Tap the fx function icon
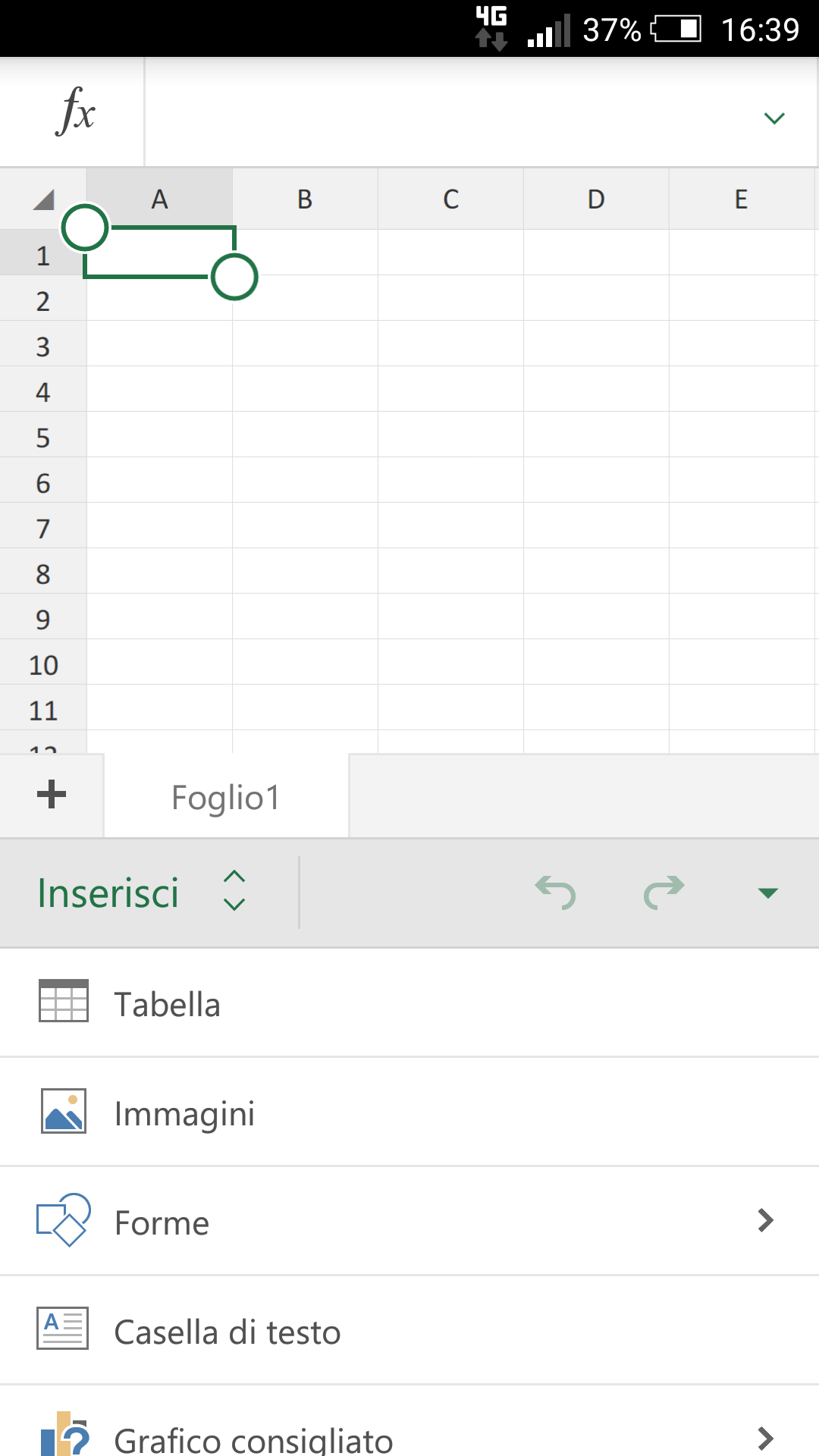Viewport: 819px width, 1456px height. pos(74,111)
